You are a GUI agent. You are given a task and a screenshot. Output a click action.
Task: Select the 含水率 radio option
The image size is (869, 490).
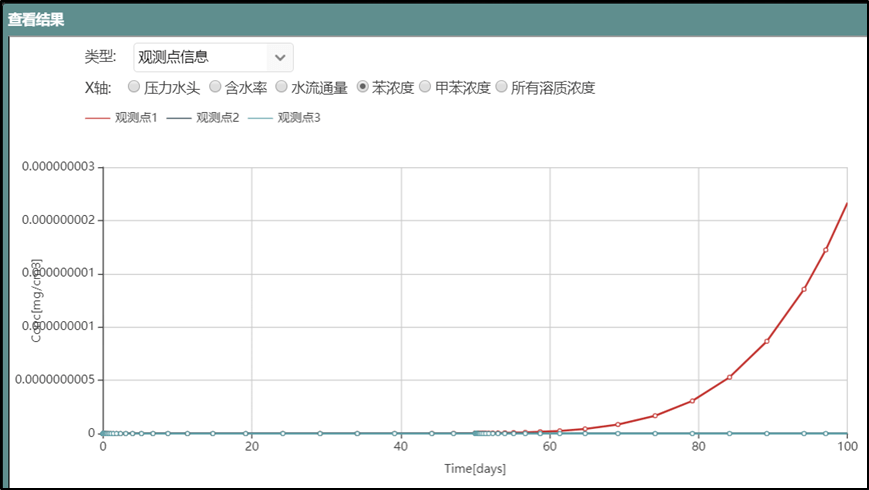click(215, 87)
